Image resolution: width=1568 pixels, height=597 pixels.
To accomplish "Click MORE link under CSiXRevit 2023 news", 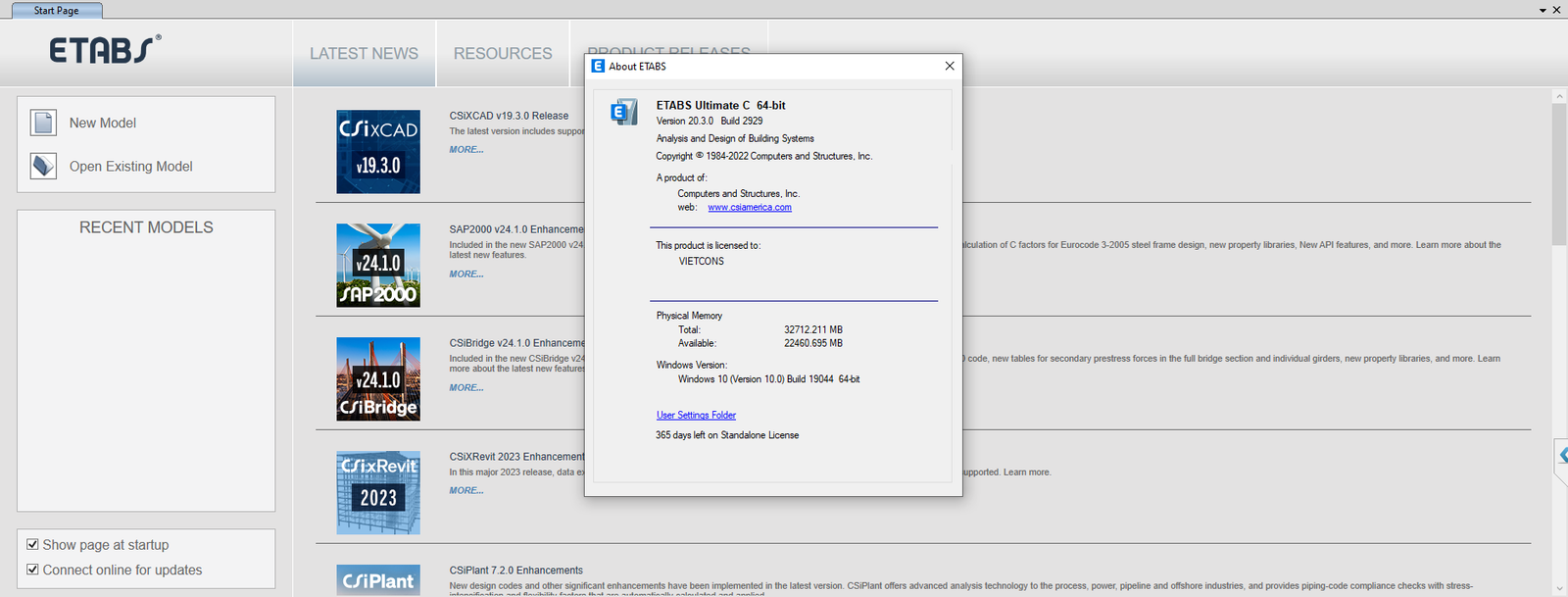I will pyautogui.click(x=466, y=490).
